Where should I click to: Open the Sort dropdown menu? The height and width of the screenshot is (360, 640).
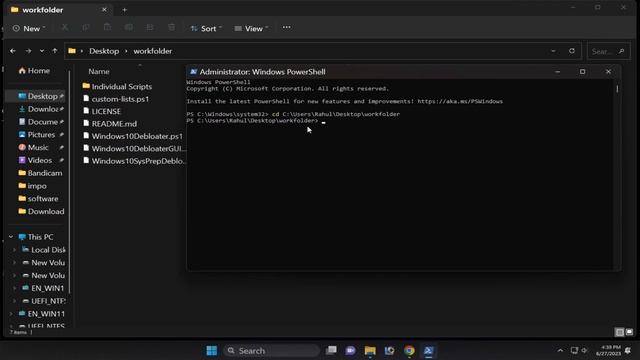click(x=206, y=29)
